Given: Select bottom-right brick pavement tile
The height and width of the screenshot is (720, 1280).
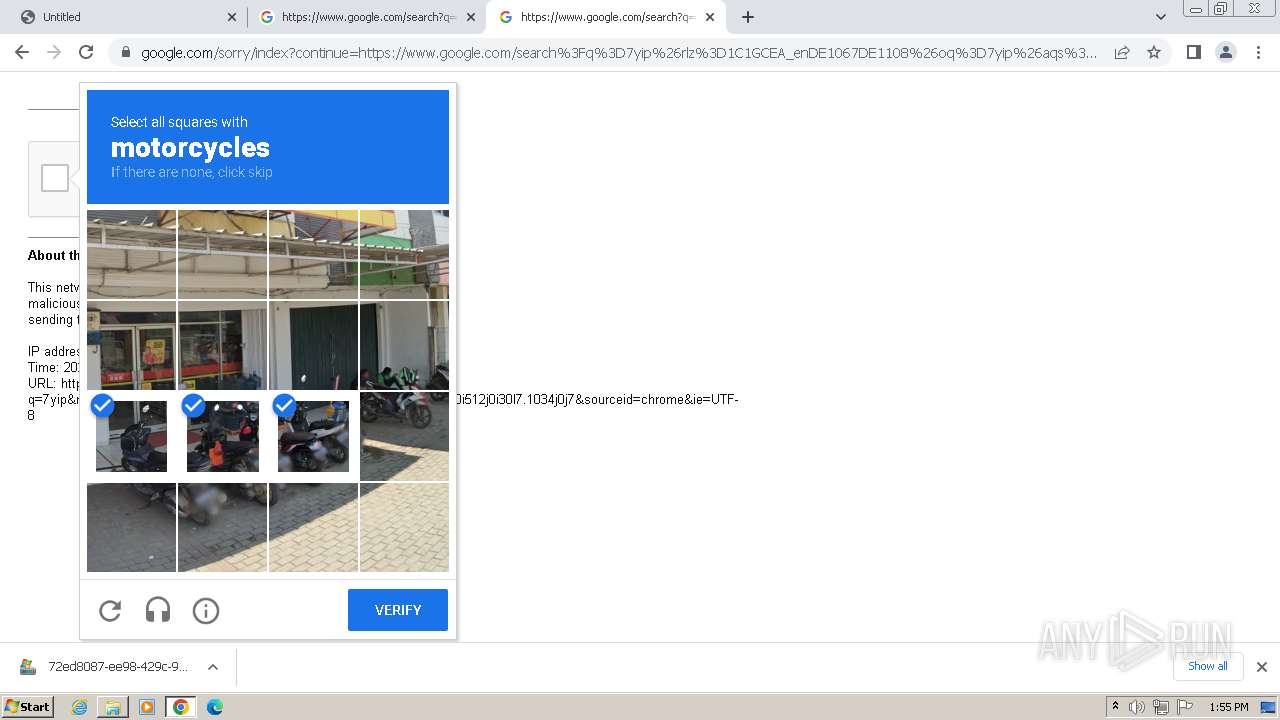Looking at the screenshot, I should point(404,527).
